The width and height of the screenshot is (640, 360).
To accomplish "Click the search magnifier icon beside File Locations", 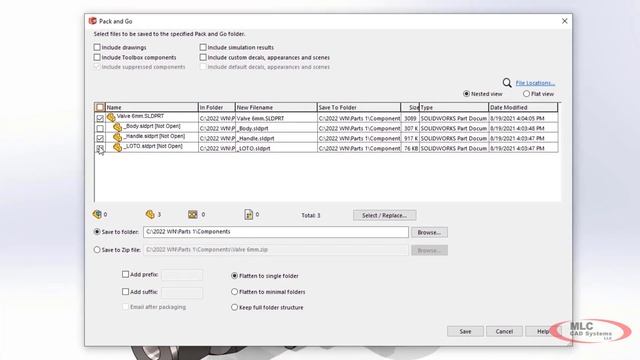I will click(507, 83).
